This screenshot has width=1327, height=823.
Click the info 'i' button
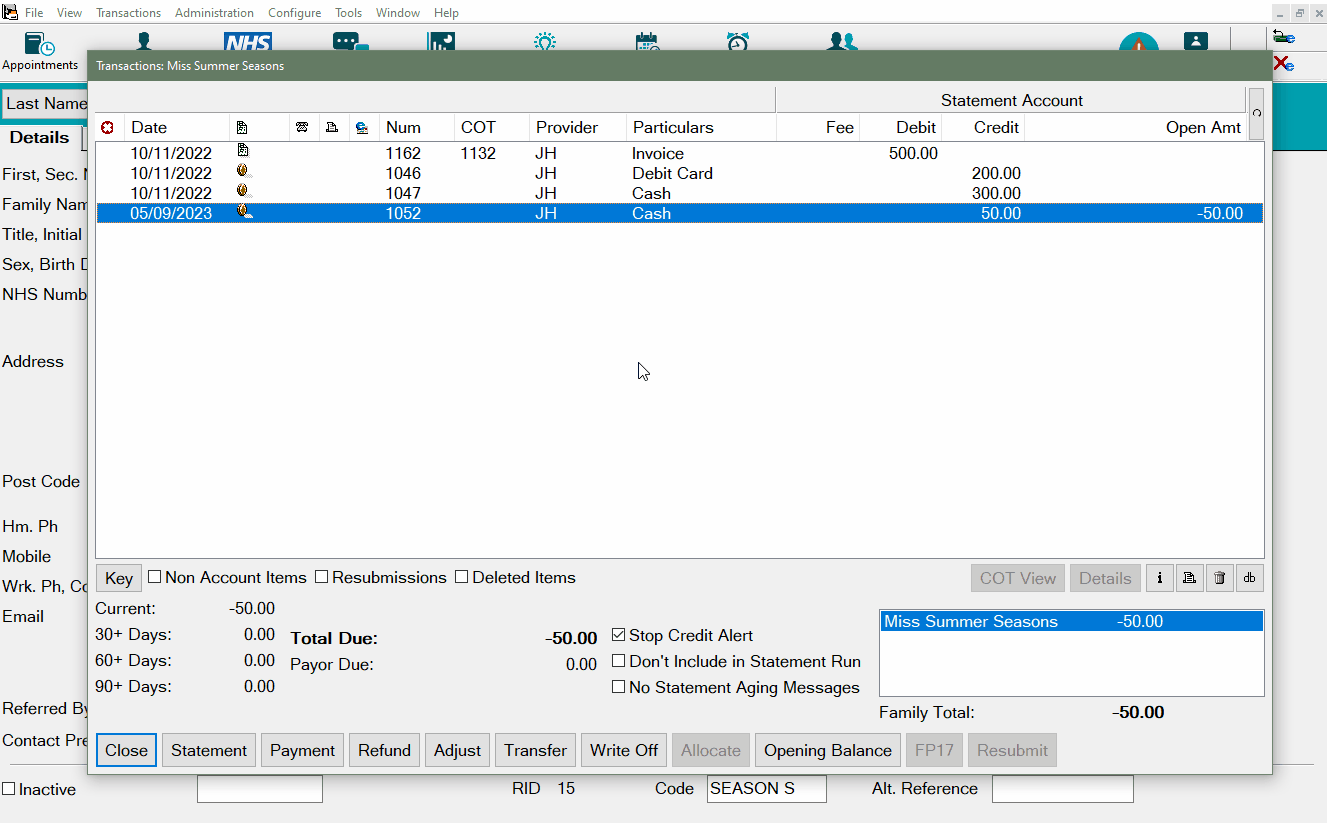1159,578
